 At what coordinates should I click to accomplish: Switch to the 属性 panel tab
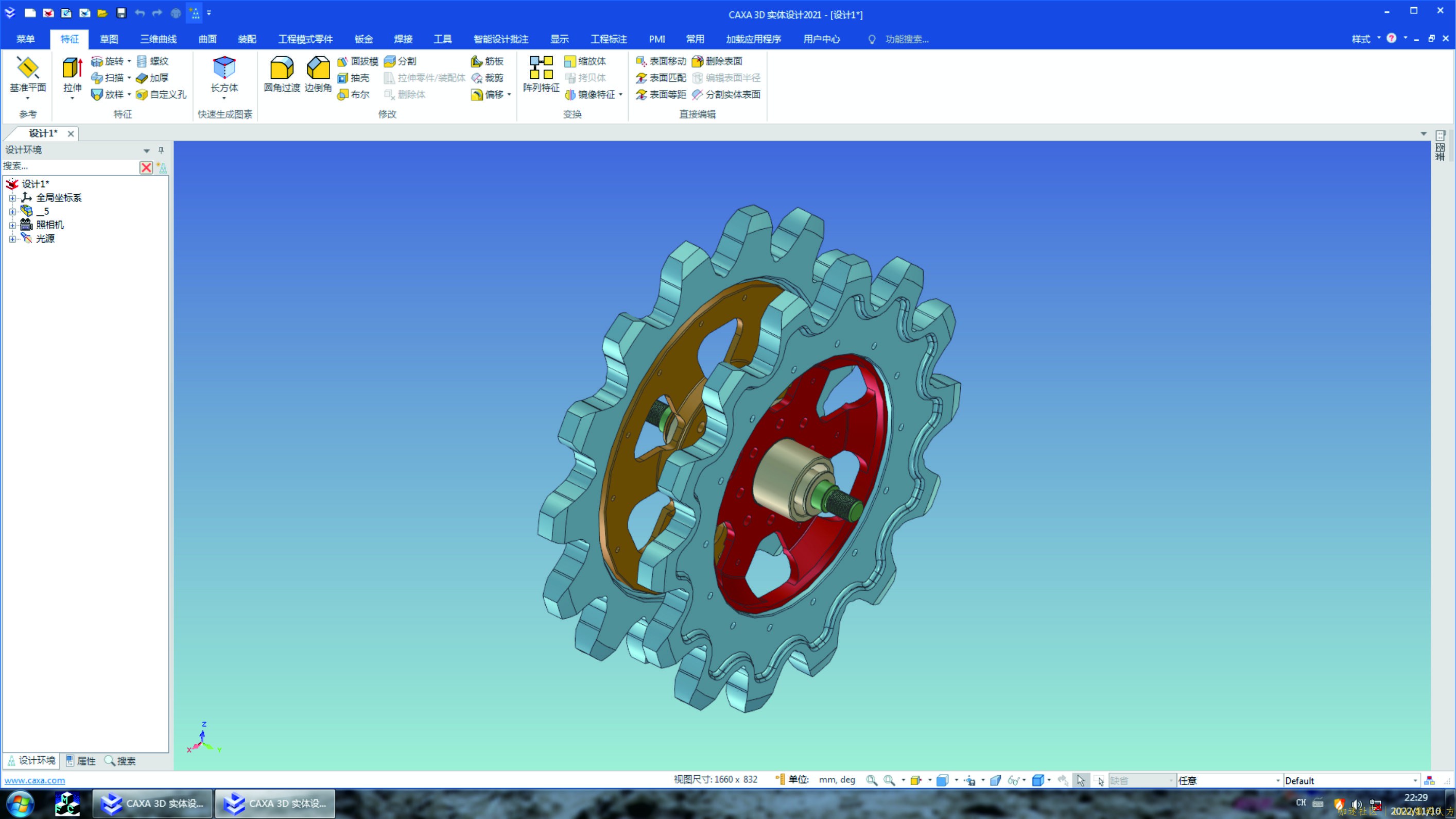(80, 761)
